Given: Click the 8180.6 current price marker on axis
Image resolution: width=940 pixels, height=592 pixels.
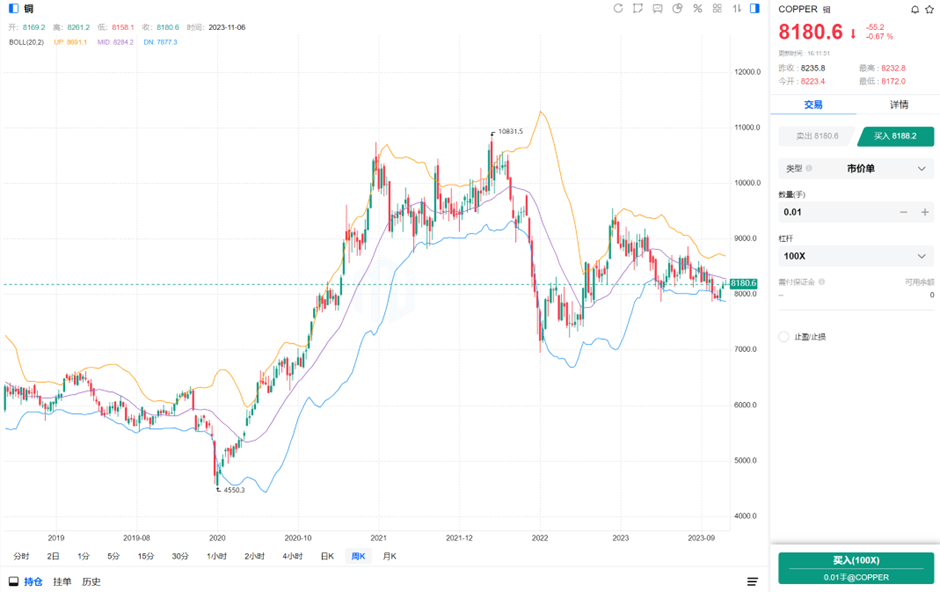Looking at the screenshot, I should [x=745, y=284].
